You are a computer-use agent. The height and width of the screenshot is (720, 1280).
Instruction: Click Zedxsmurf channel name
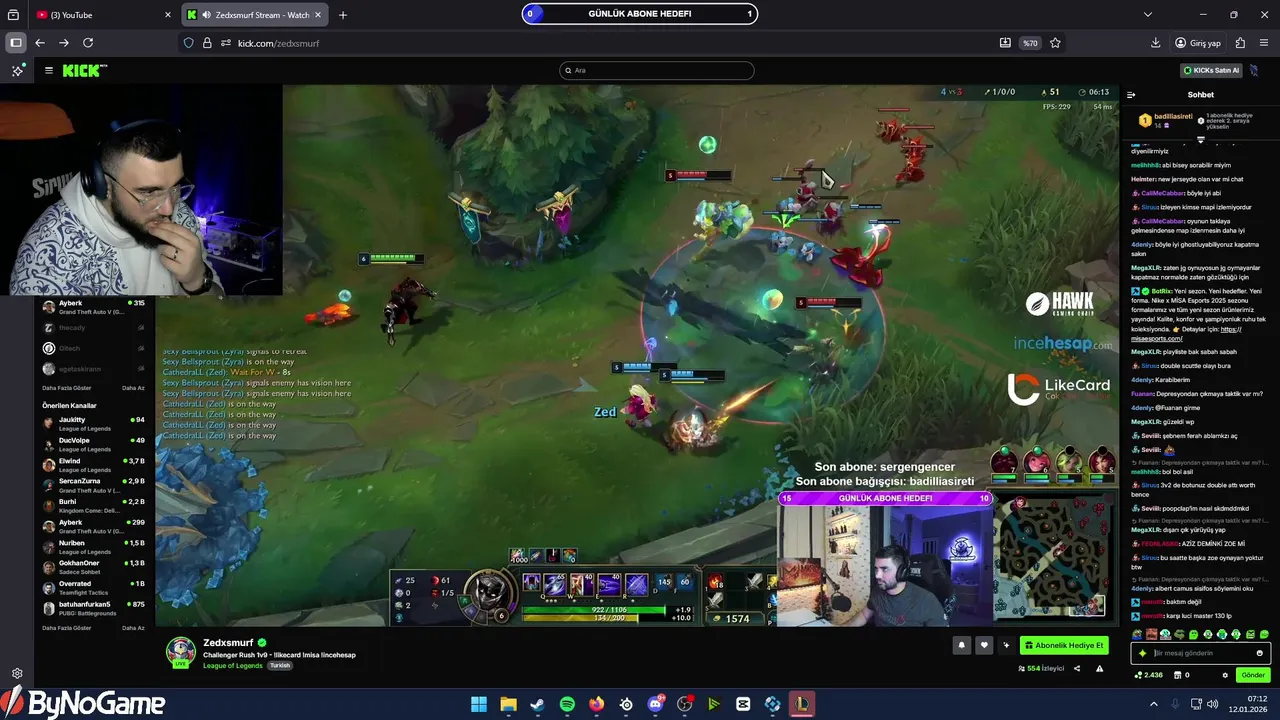pos(228,642)
